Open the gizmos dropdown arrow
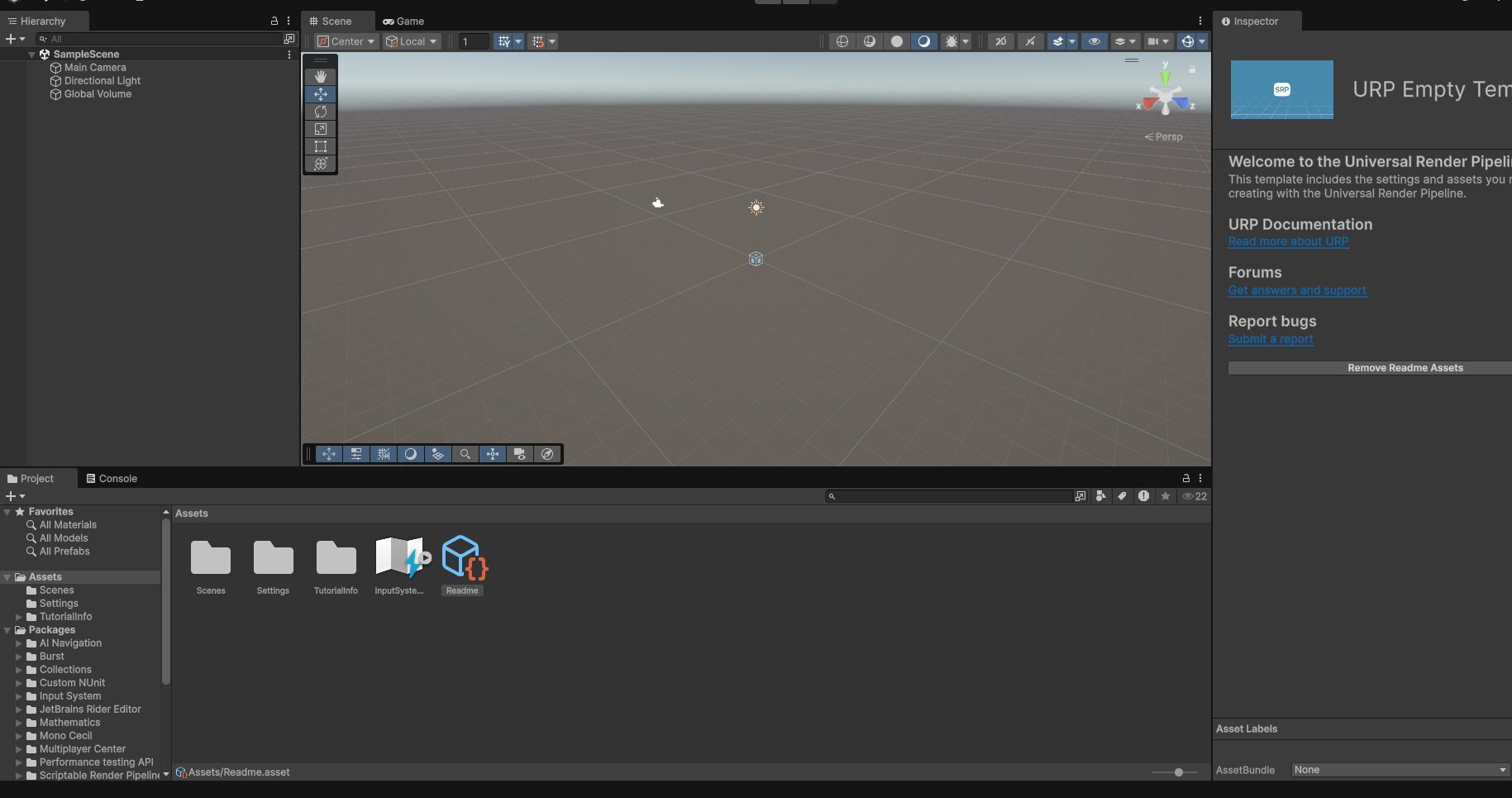 tap(1202, 41)
